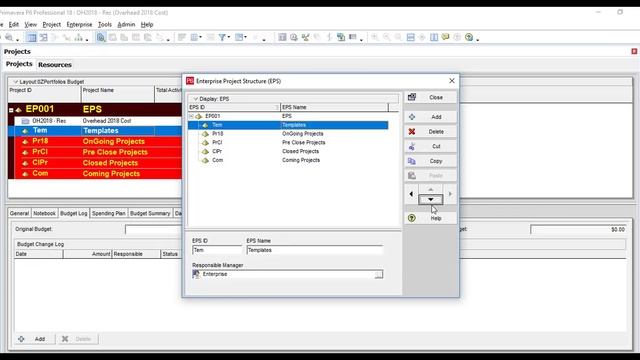Click into the EPS ID input field

pyautogui.click(x=217, y=250)
